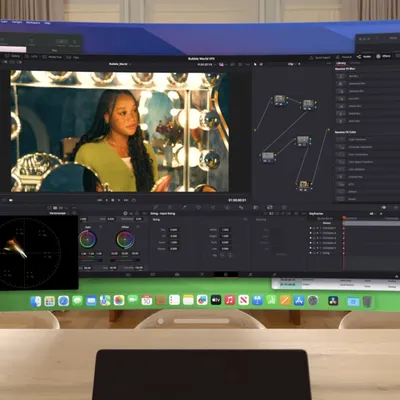Select the Qualifier eyedropper palette
This screenshot has height=400, width=400.
184,207
